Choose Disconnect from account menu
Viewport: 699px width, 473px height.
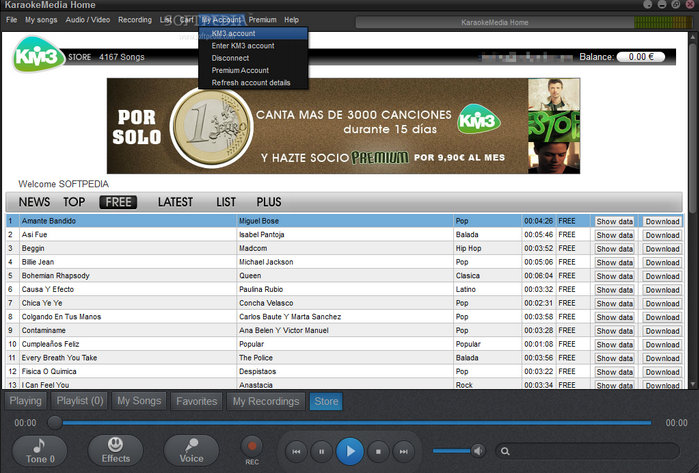pos(253,58)
